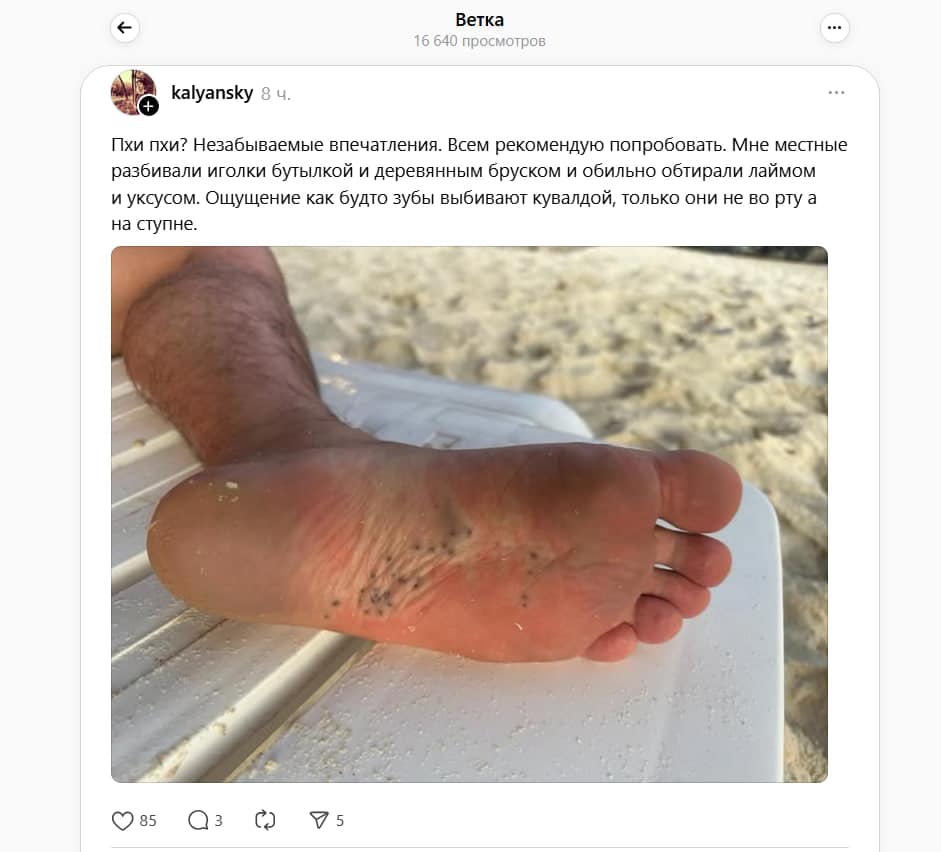Follow kalyansky via plus badge
Screen dimensions: 941x852
[148, 107]
